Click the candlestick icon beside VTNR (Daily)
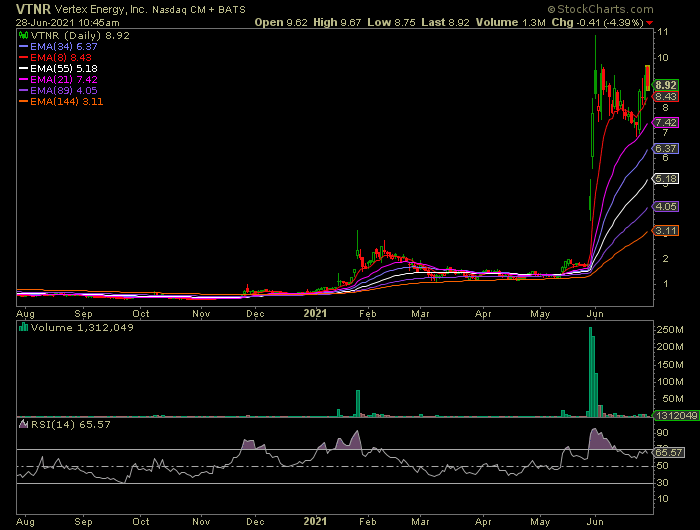 click(x=23, y=35)
